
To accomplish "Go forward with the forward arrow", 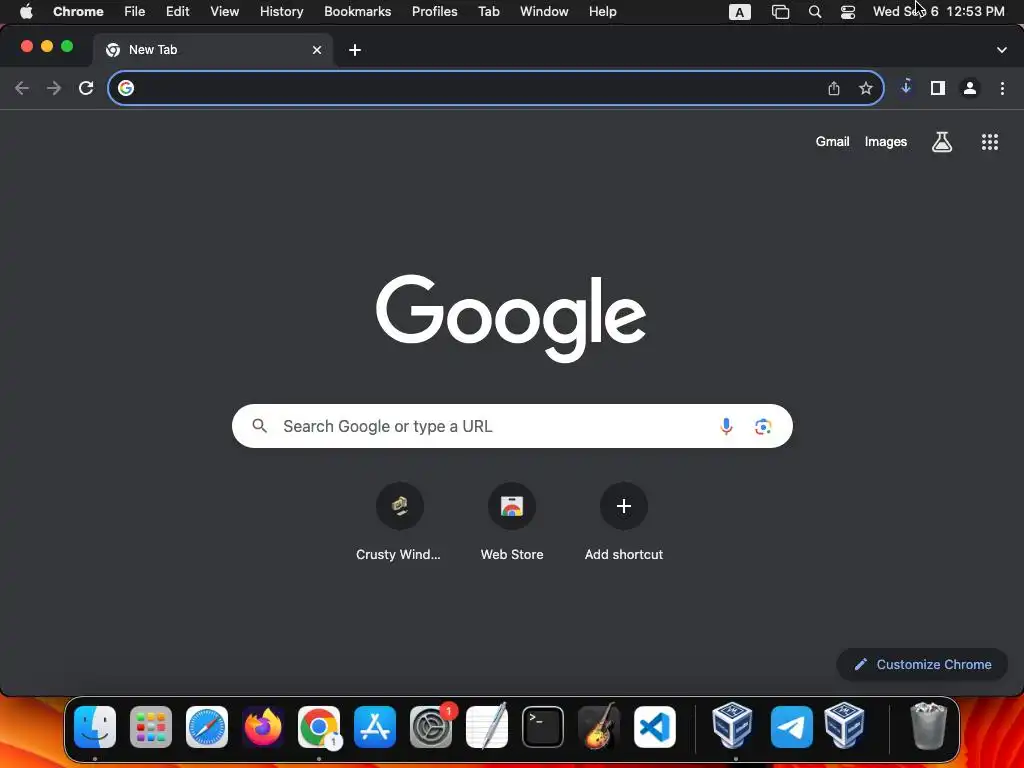I will [54, 88].
